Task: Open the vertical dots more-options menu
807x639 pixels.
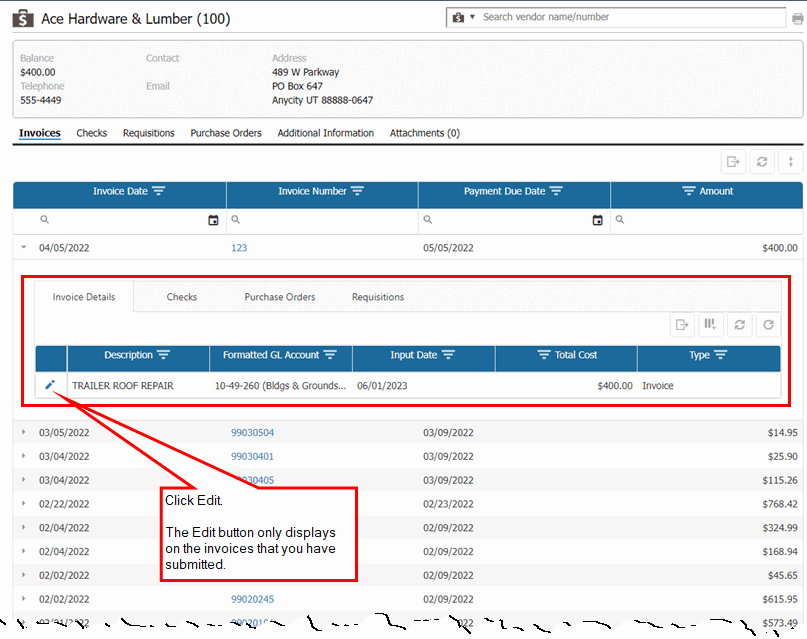Action: (x=791, y=162)
